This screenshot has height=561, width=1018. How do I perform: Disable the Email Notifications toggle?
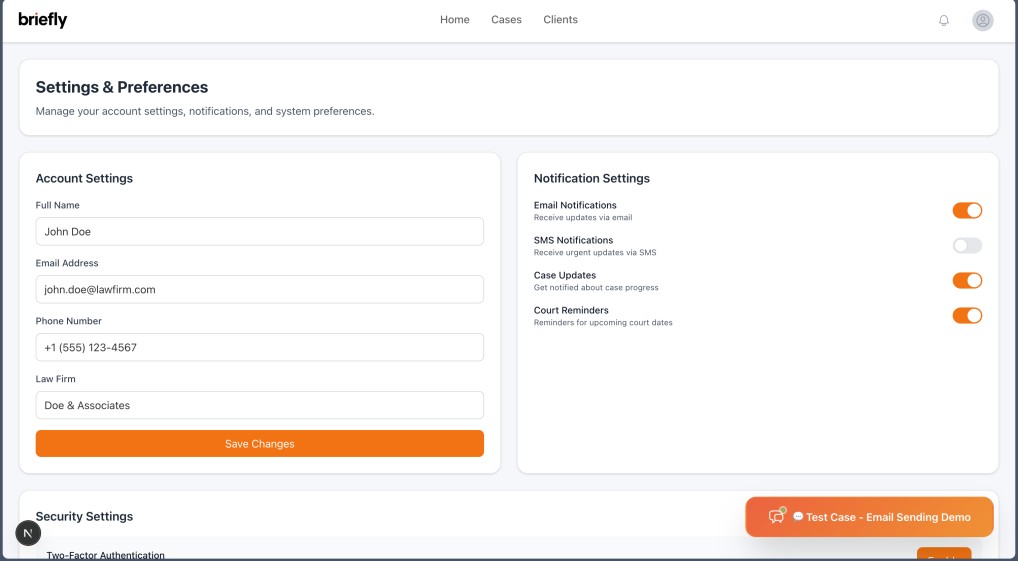tap(967, 210)
